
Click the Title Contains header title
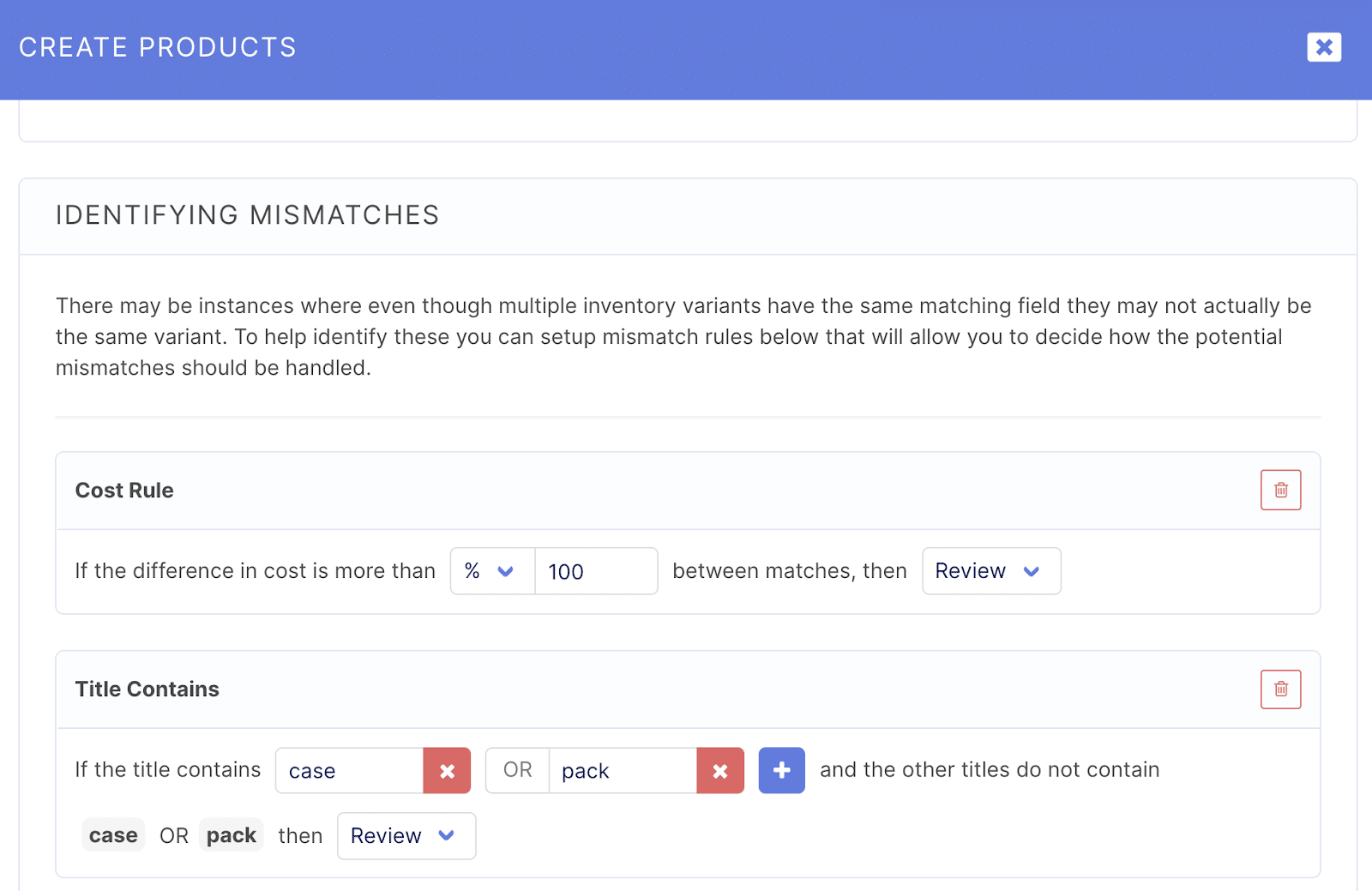click(147, 689)
